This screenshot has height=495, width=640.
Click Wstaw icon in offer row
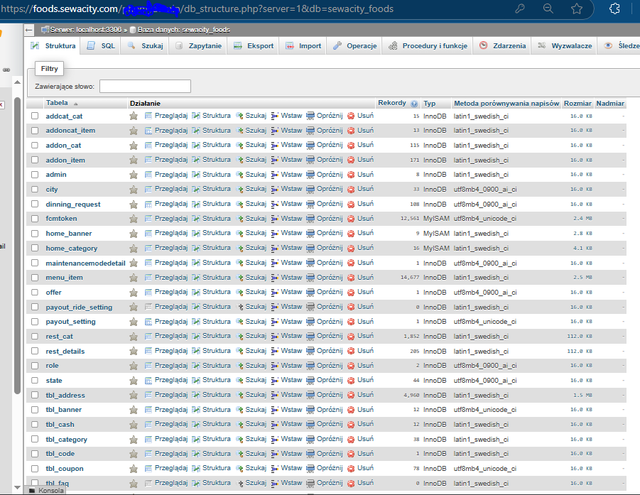(x=275, y=292)
